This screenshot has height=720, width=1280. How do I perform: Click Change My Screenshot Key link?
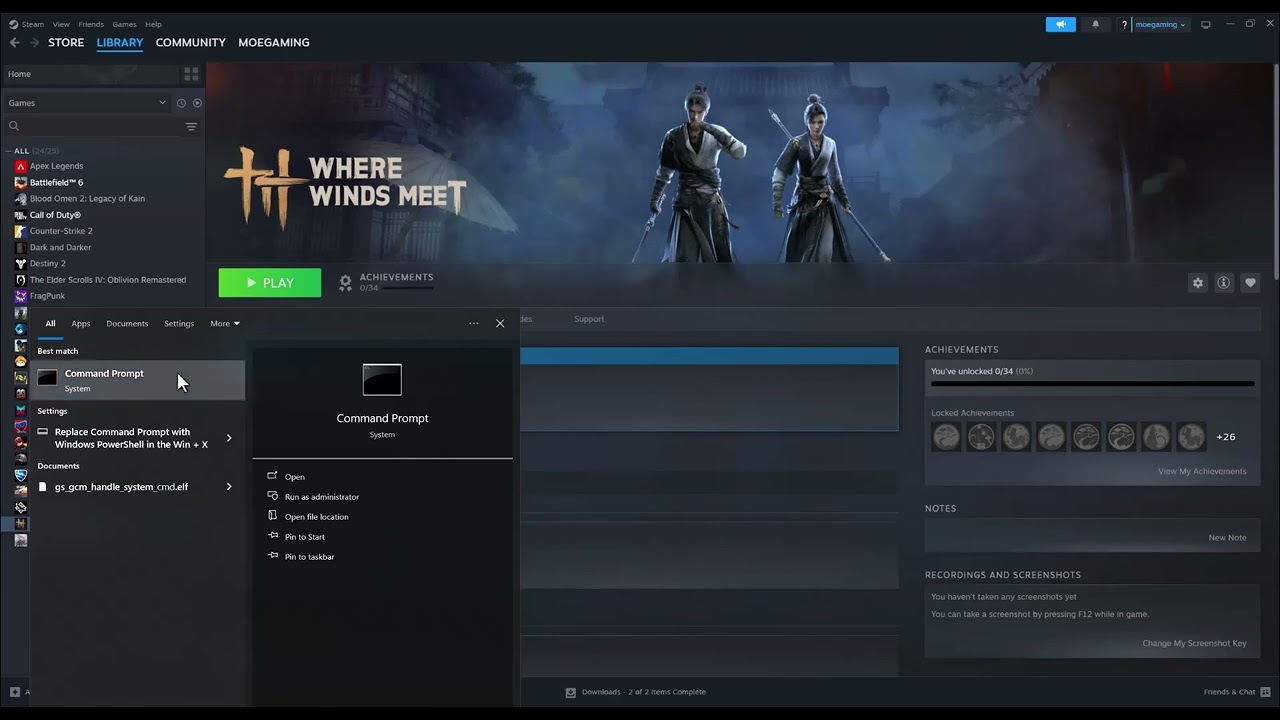tap(1194, 644)
